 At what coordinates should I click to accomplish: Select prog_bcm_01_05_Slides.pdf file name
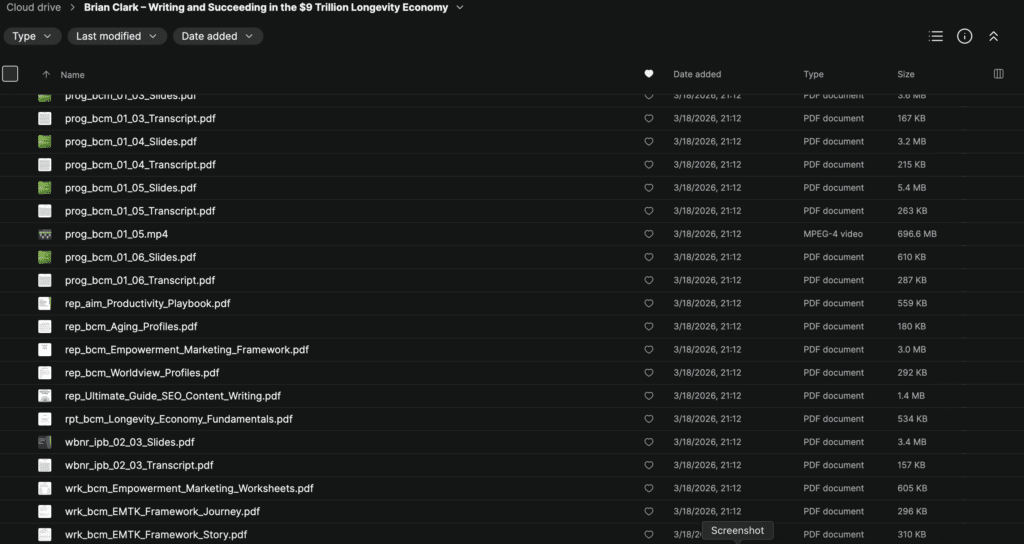pyautogui.click(x=131, y=187)
